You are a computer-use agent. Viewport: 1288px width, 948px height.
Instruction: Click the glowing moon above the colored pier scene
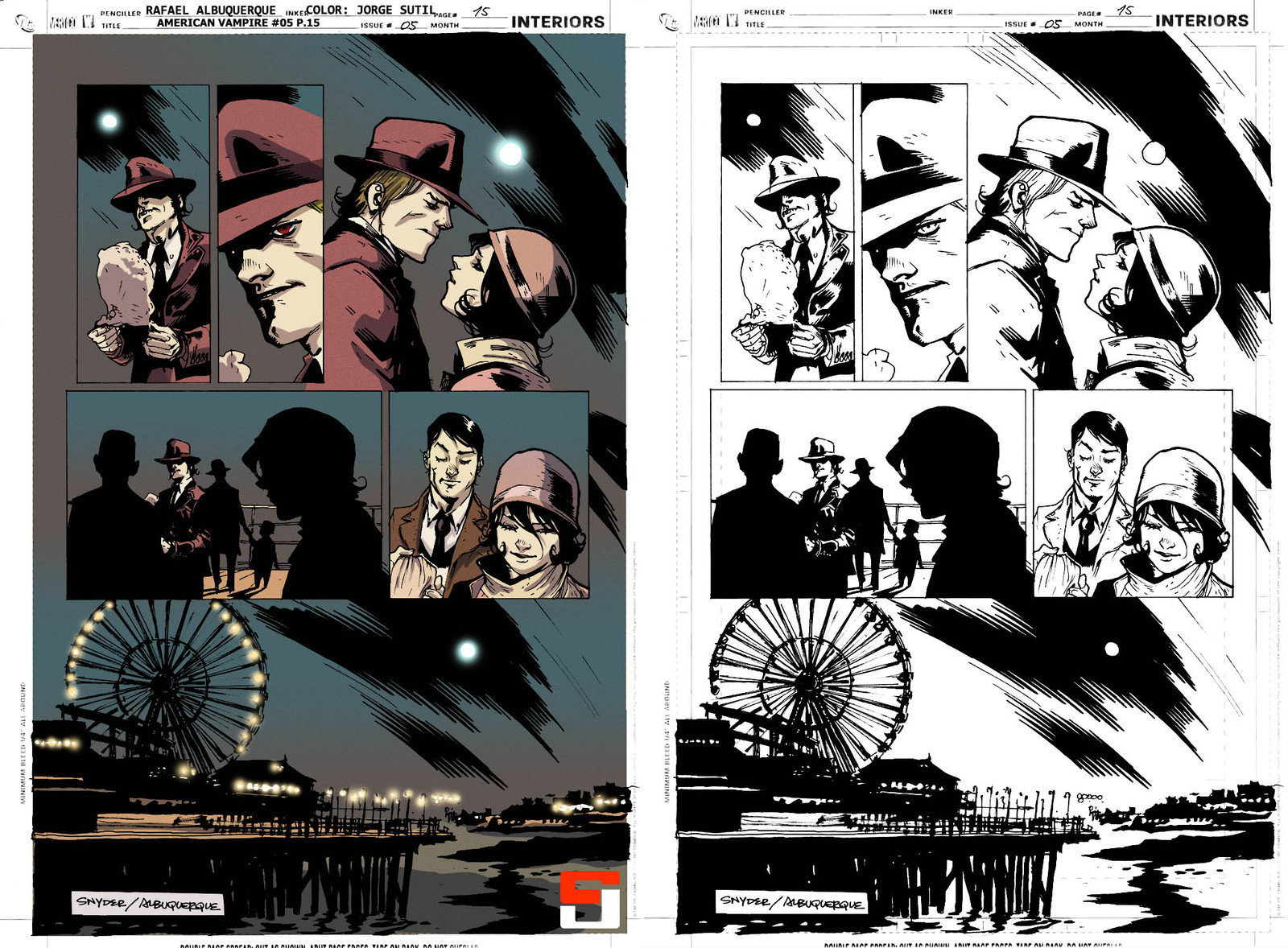(467, 650)
